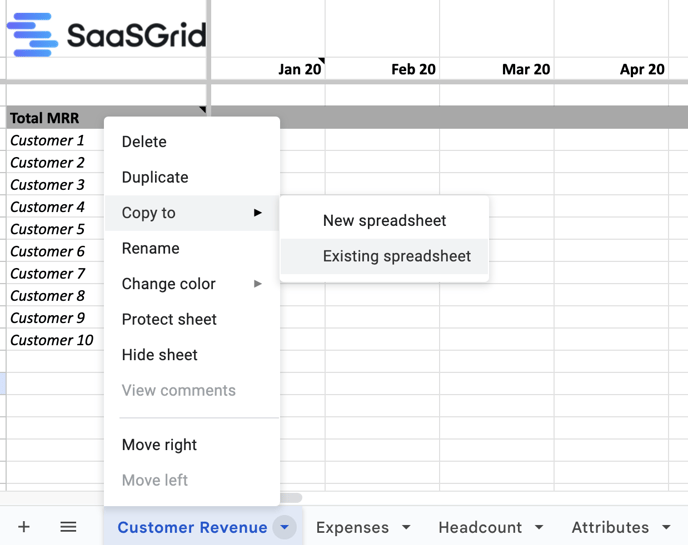Choose Rename from context menu

point(151,248)
